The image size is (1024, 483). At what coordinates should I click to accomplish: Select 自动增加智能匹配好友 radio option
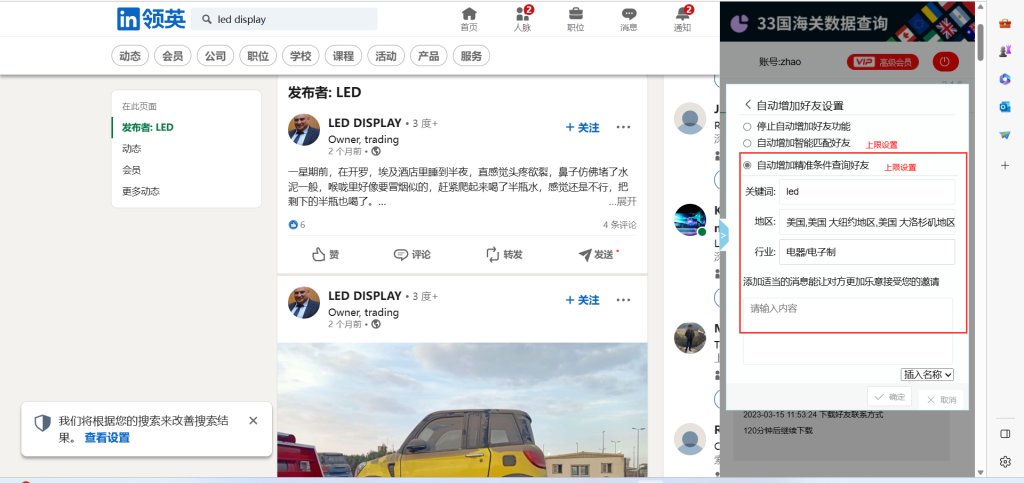click(746, 143)
